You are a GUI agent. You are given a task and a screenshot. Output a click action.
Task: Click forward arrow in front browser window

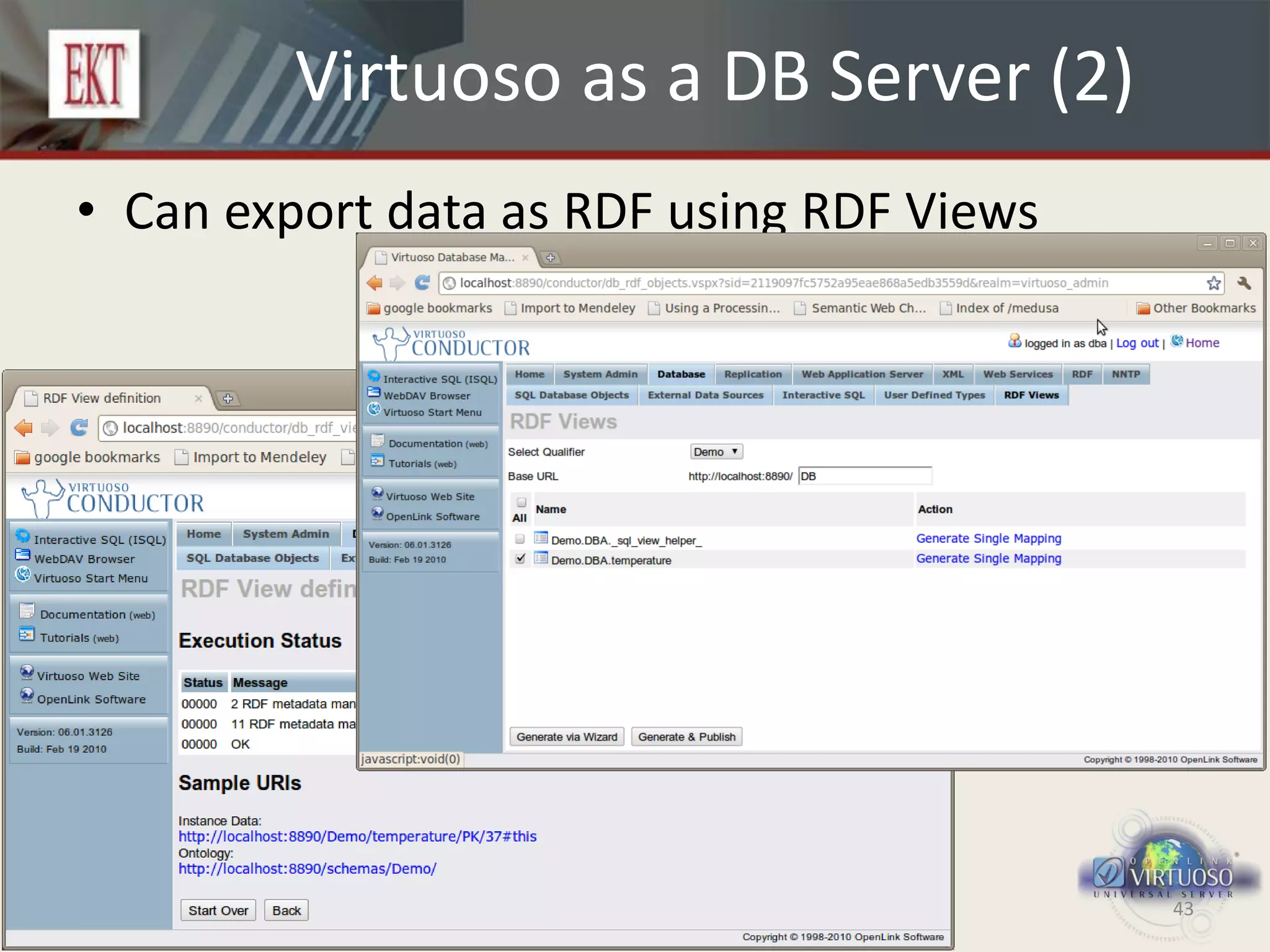pos(397,283)
